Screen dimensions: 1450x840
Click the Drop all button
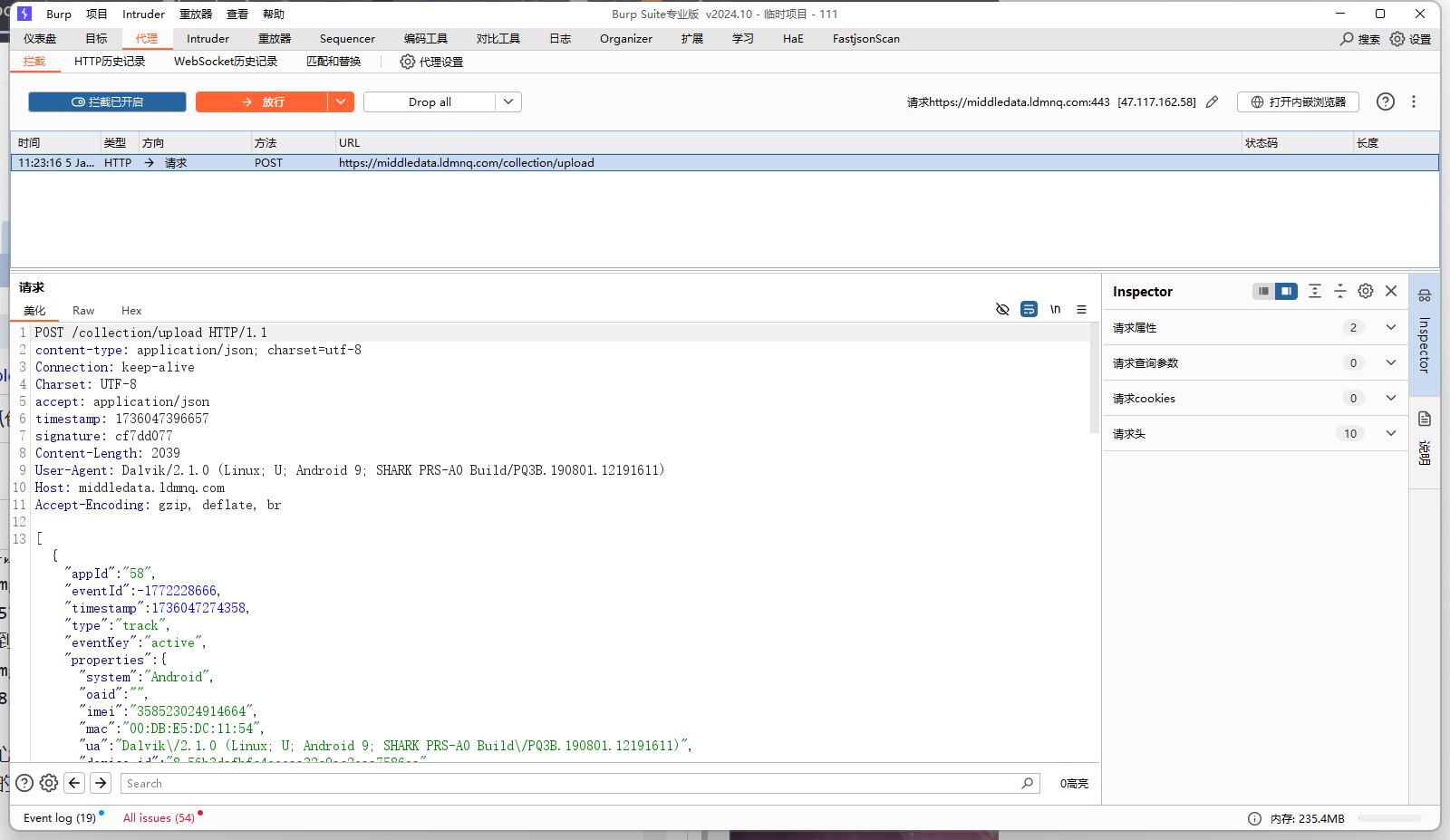point(430,102)
